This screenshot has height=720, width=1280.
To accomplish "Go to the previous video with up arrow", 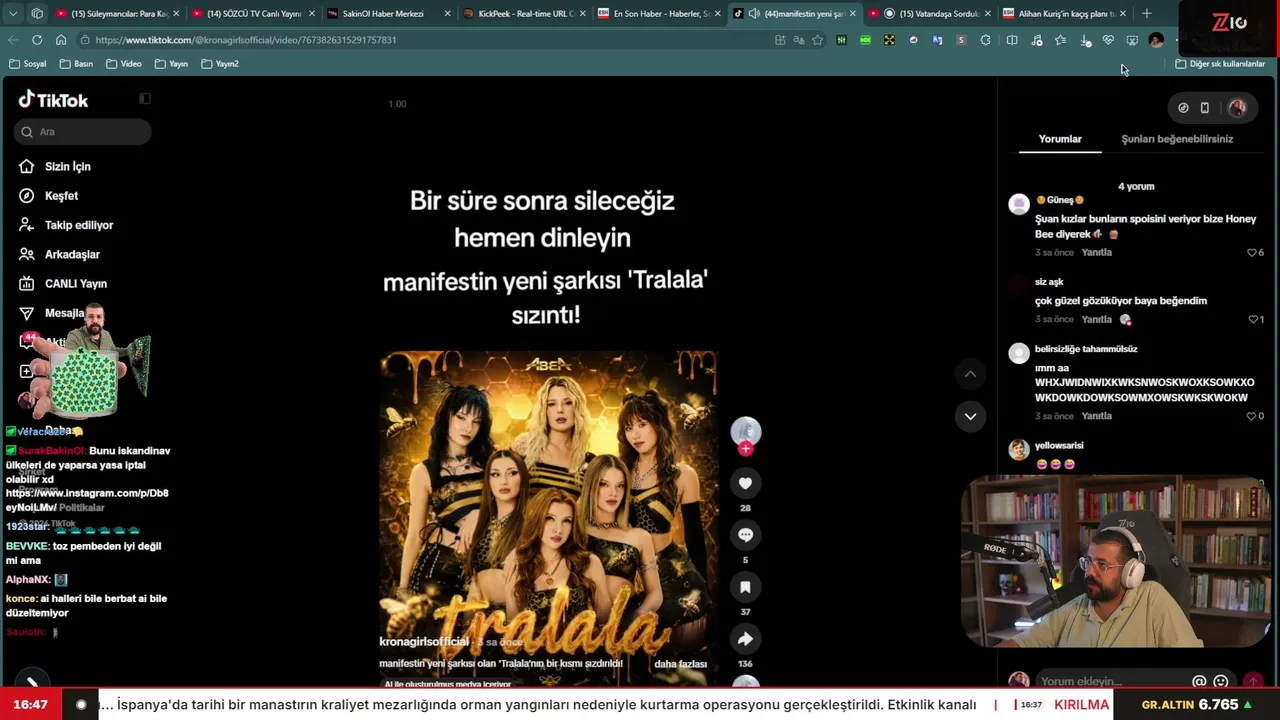I will tap(970, 374).
